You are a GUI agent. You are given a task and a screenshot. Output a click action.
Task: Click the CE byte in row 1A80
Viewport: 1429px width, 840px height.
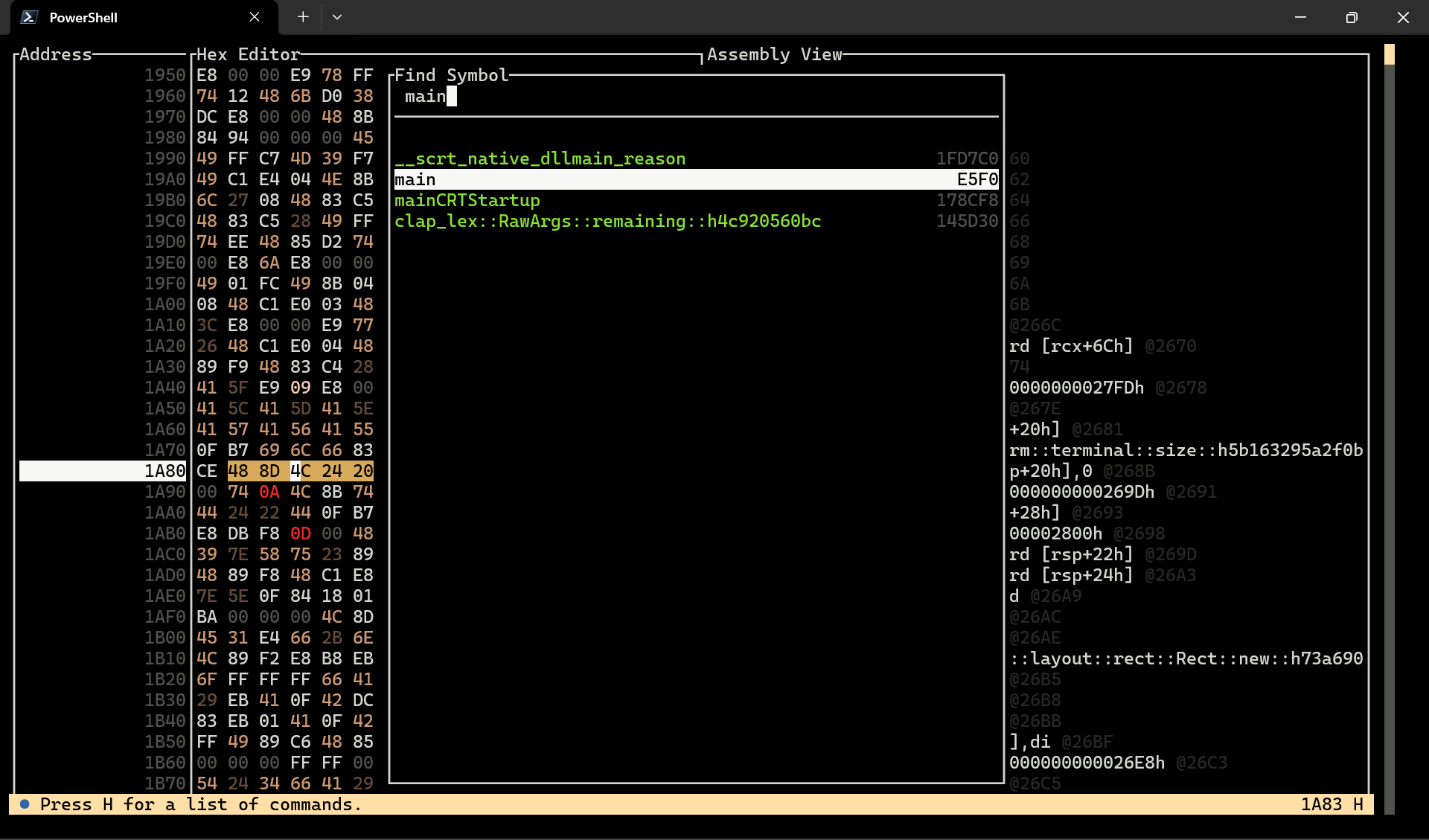(207, 471)
